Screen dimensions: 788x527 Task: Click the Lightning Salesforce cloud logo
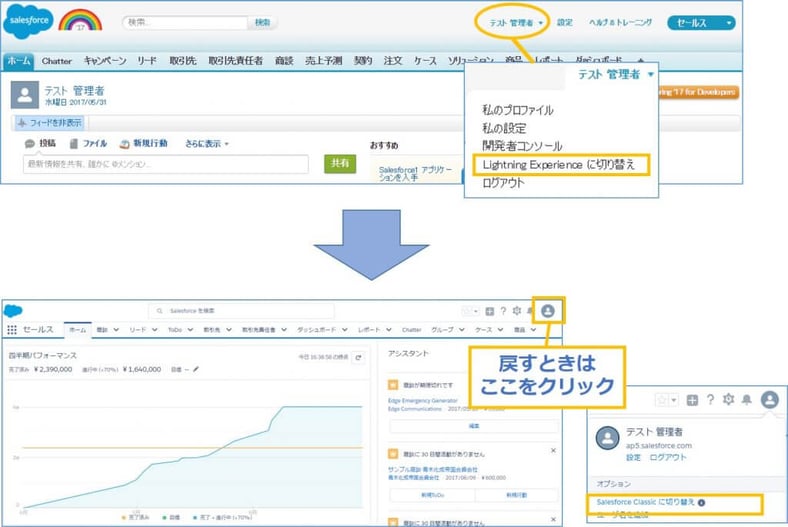tap(13, 310)
